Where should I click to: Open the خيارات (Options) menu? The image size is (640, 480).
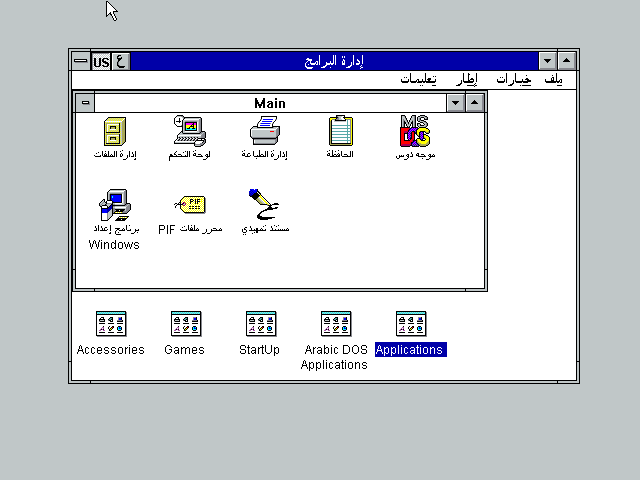pos(513,80)
